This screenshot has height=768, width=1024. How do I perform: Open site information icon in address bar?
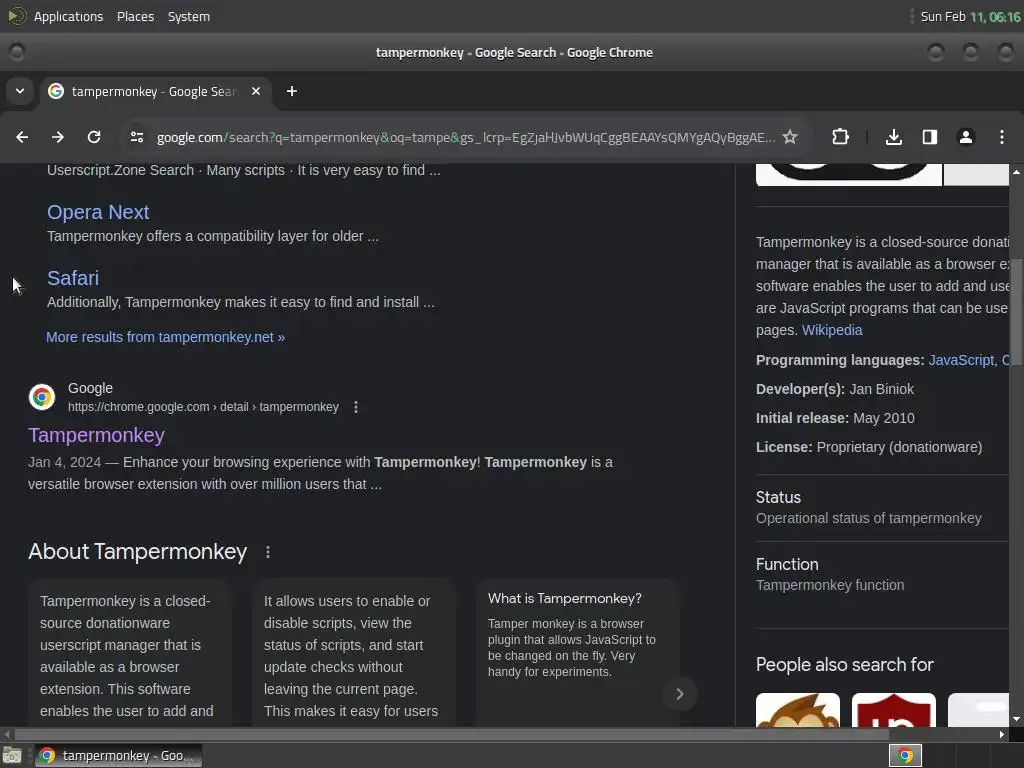[x=137, y=137]
